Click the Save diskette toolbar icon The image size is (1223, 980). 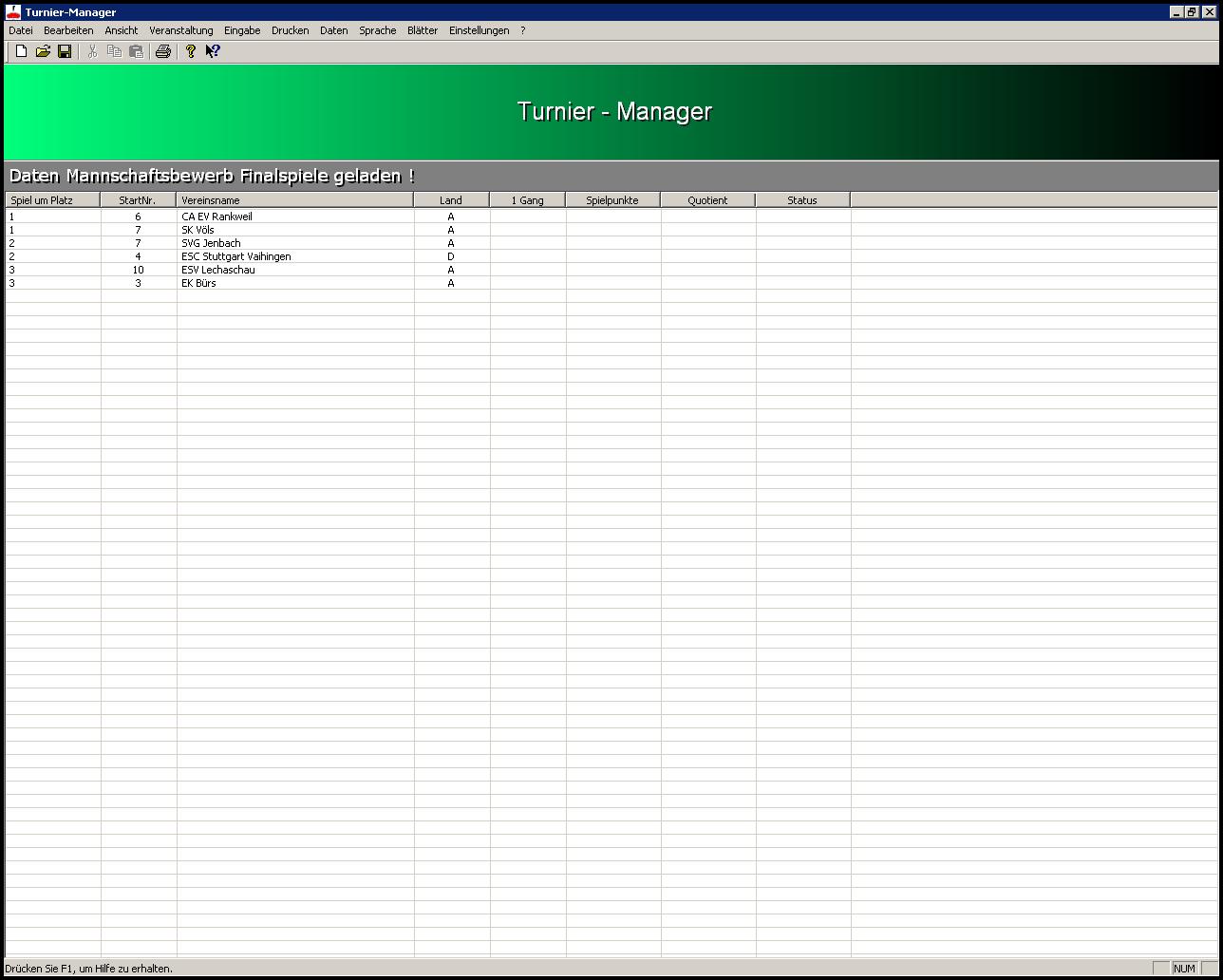point(65,51)
